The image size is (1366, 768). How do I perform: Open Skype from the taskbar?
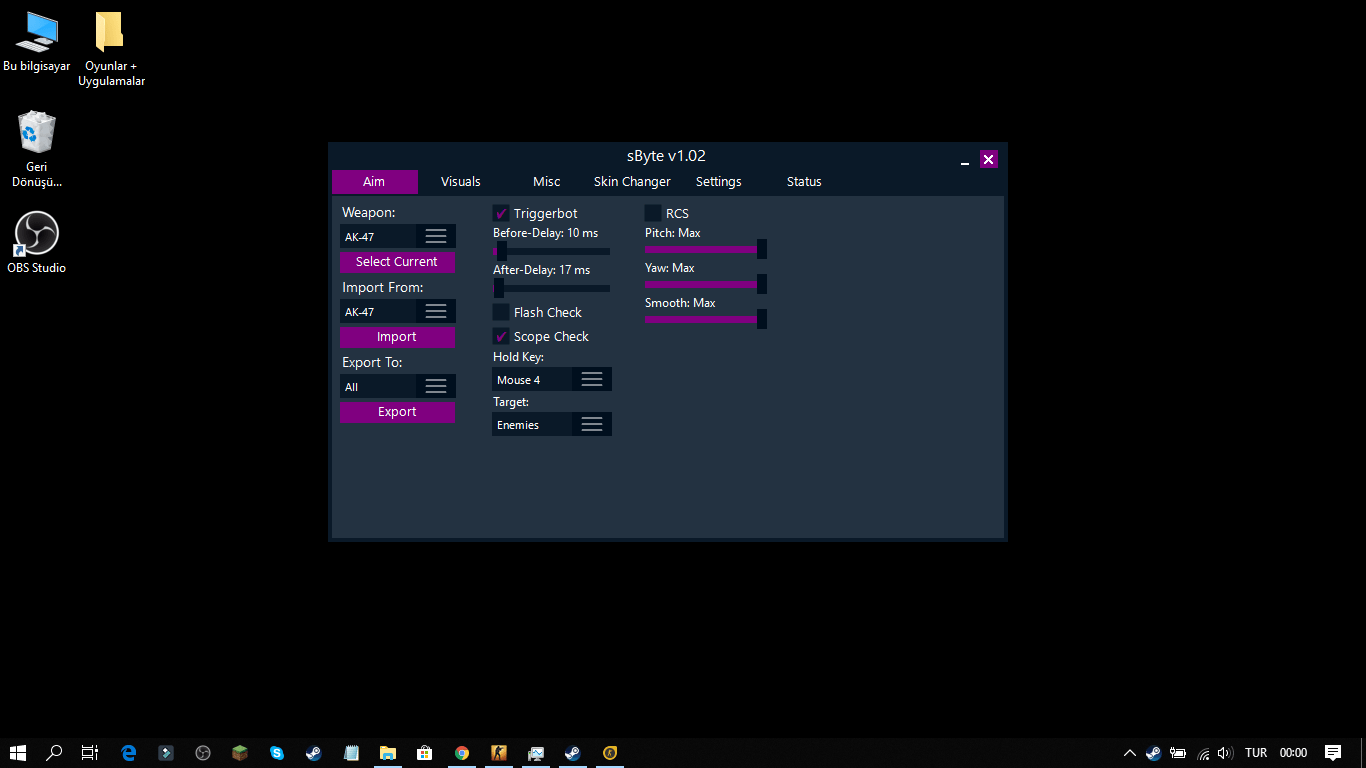[277, 753]
